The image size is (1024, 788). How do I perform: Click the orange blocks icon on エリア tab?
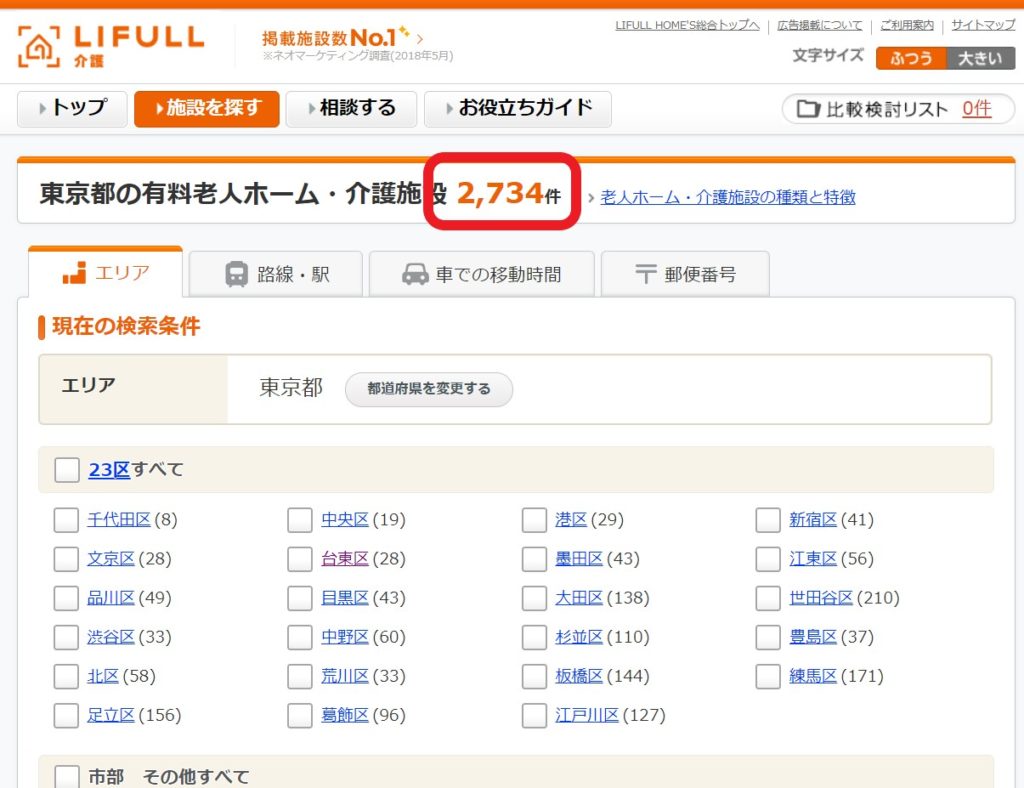tap(74, 273)
